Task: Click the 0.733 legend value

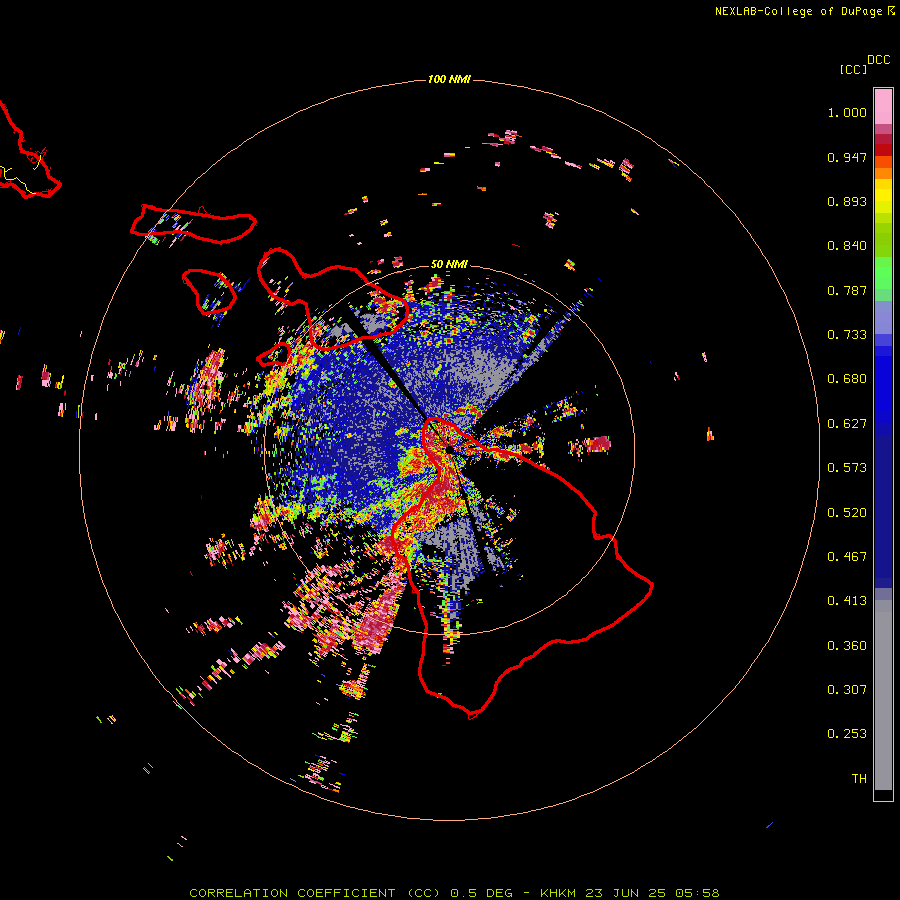Action: point(847,335)
